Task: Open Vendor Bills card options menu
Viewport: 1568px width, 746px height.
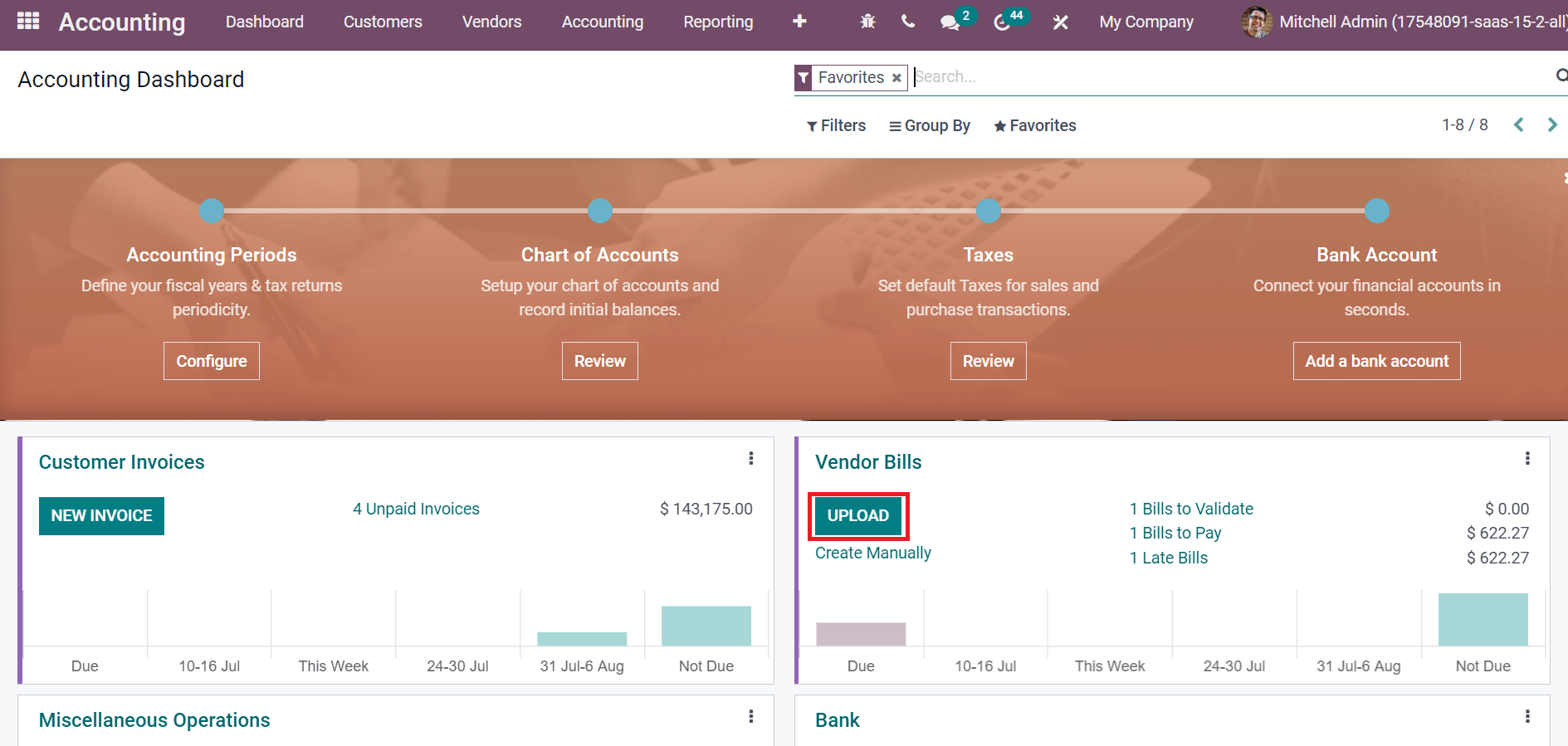Action: coord(1527,458)
